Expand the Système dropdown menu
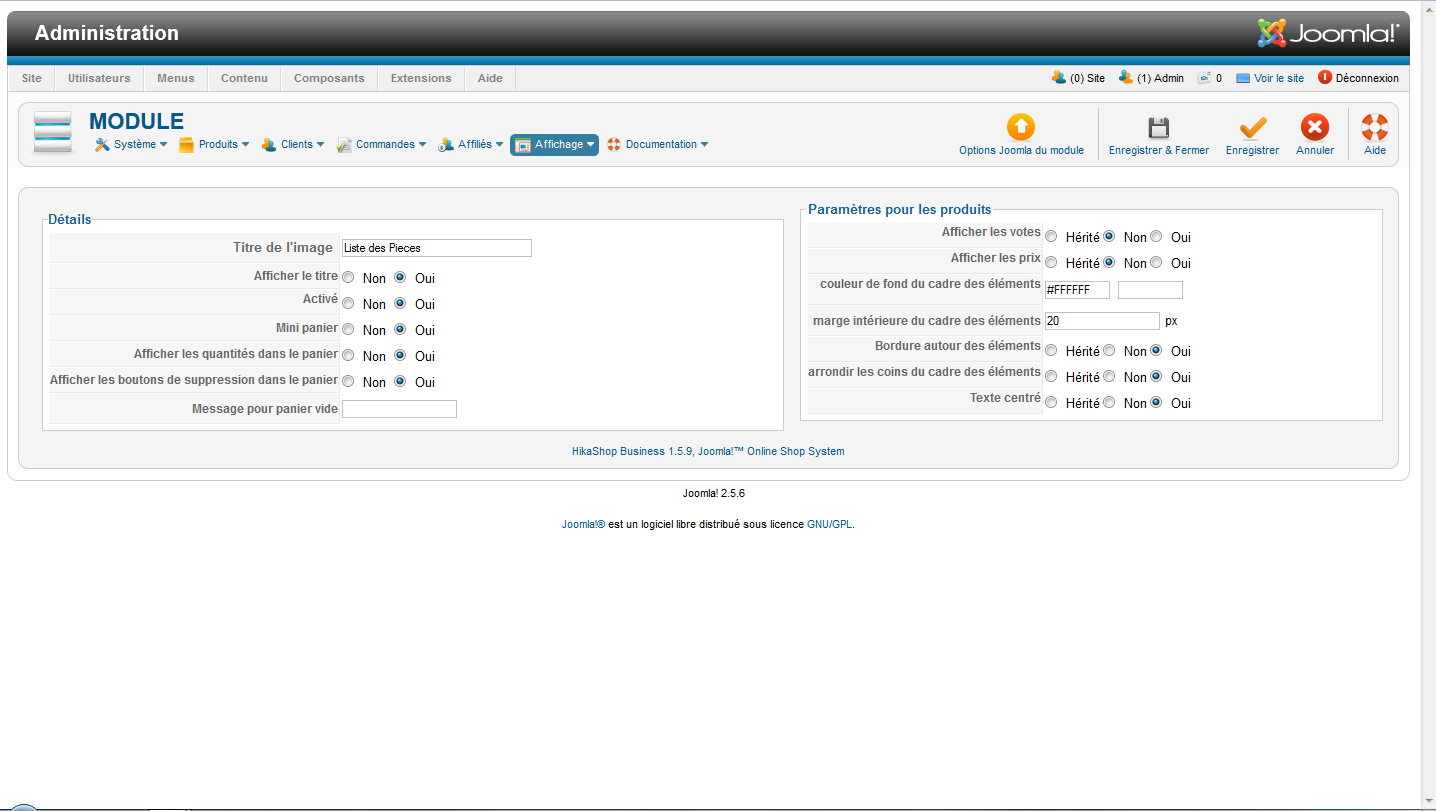 [131, 145]
